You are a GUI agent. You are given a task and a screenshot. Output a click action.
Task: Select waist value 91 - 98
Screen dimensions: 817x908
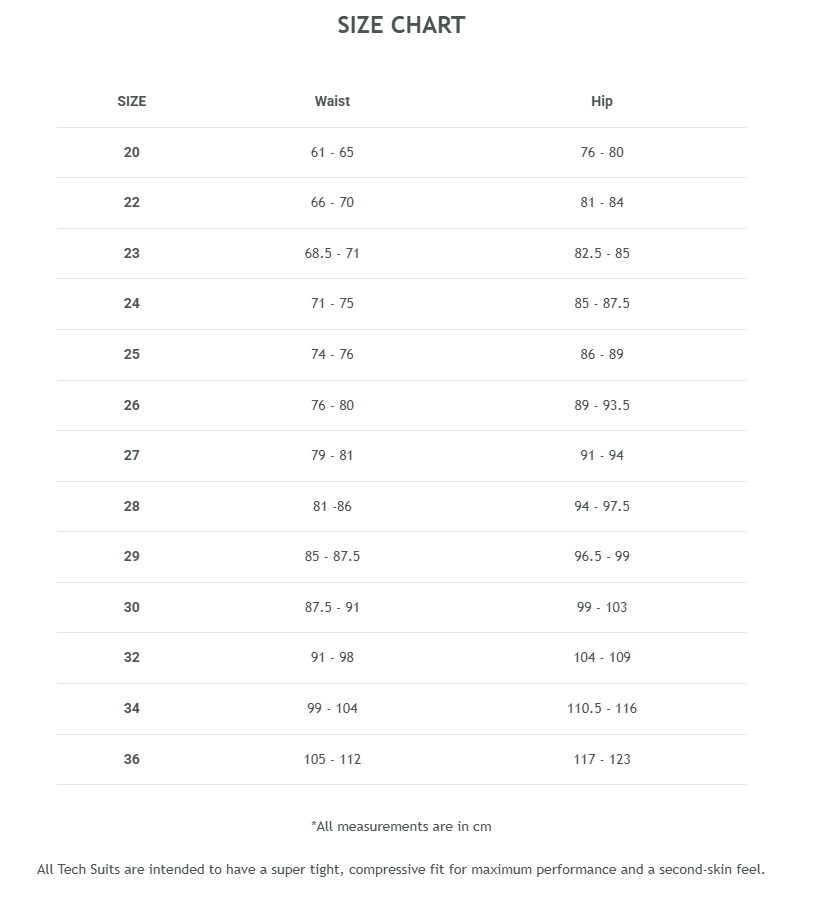click(x=332, y=657)
